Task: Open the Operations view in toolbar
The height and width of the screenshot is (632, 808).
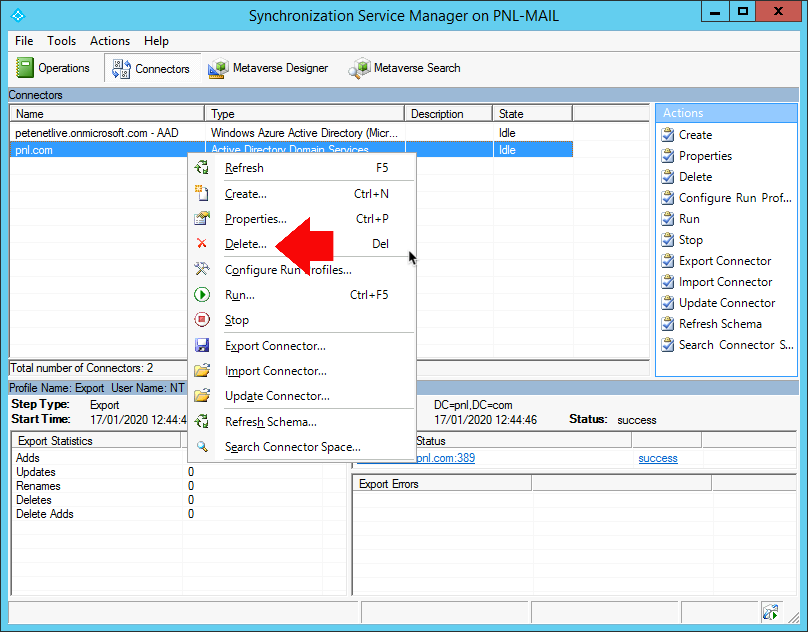Action: 53,68
